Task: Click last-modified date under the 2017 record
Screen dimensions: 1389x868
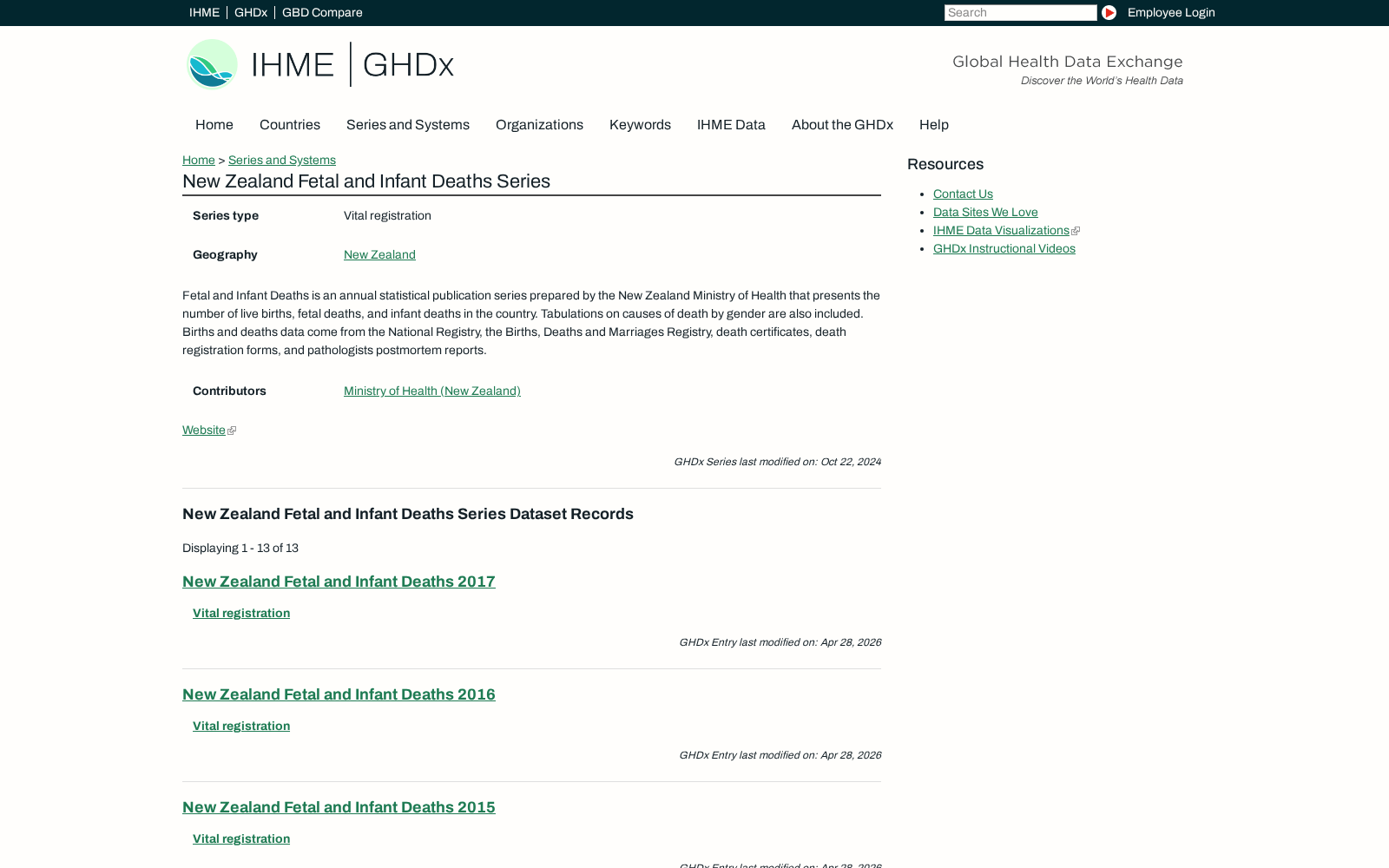Action: pos(780,642)
